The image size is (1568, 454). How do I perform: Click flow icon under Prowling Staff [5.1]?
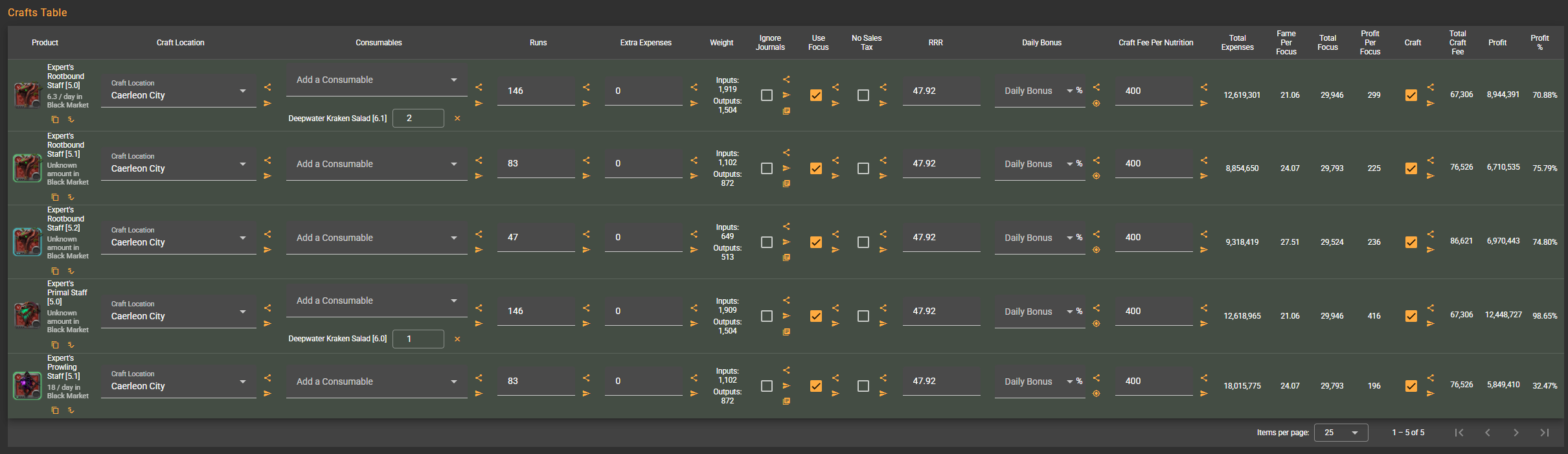[x=71, y=410]
